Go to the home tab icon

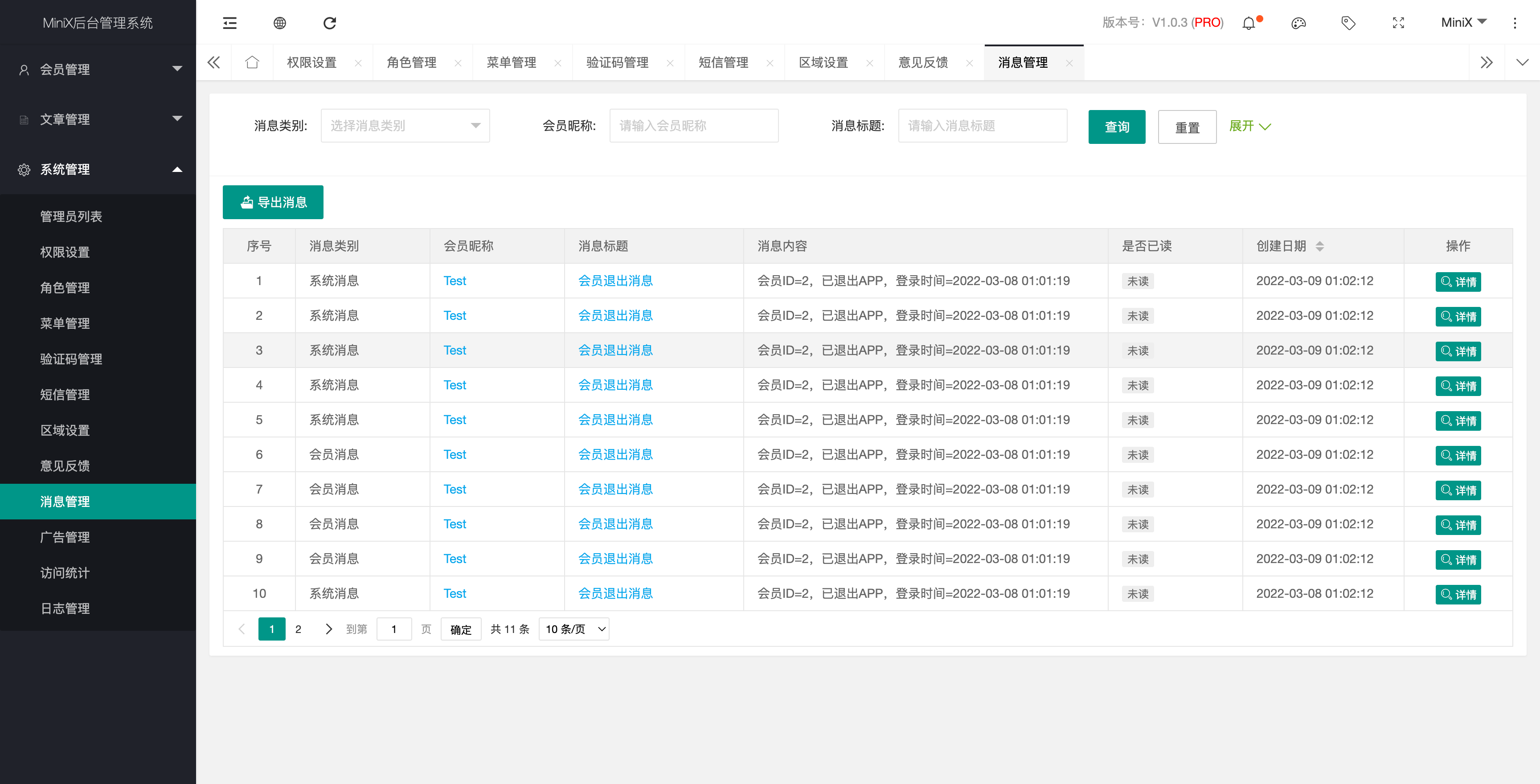(252, 62)
